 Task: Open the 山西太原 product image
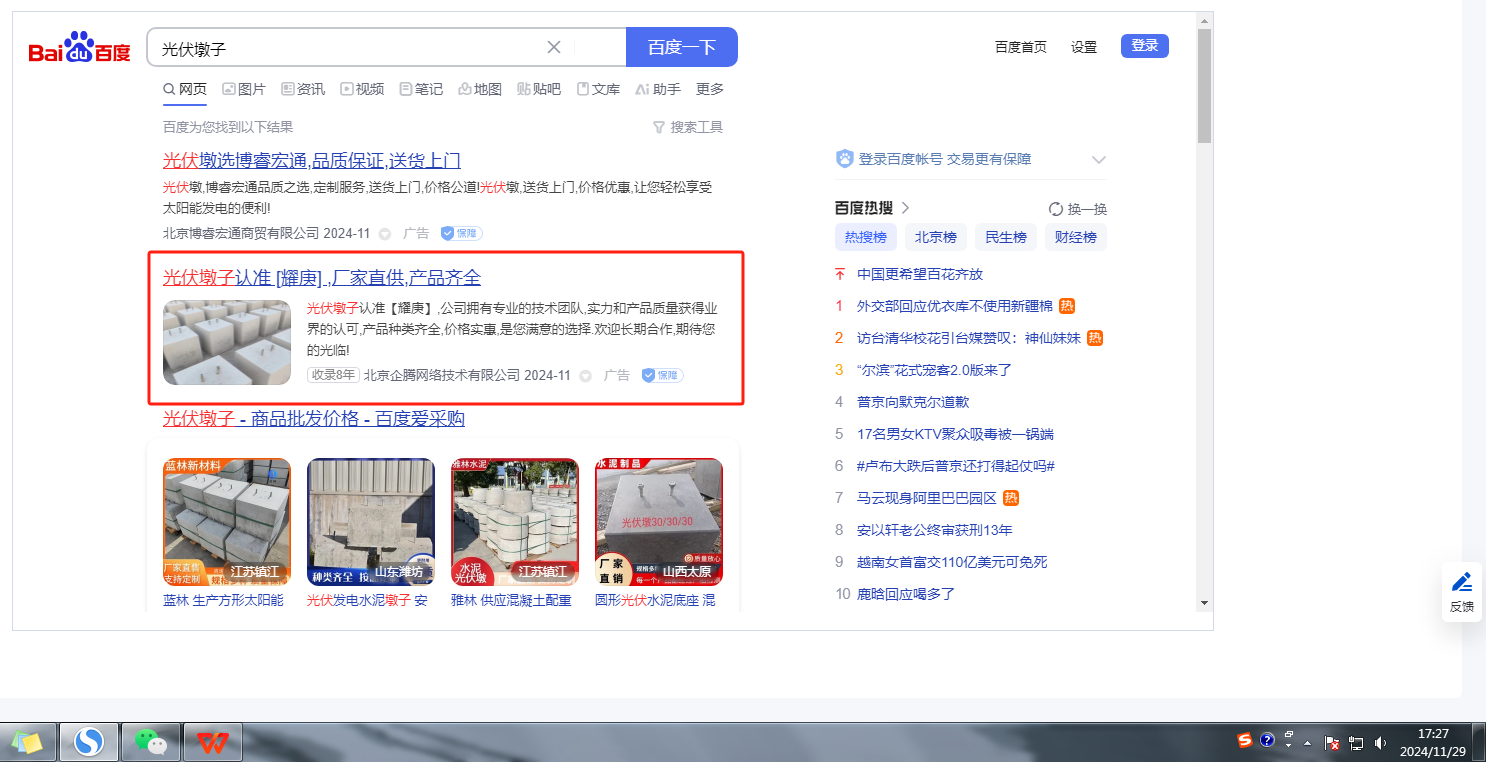tap(659, 522)
